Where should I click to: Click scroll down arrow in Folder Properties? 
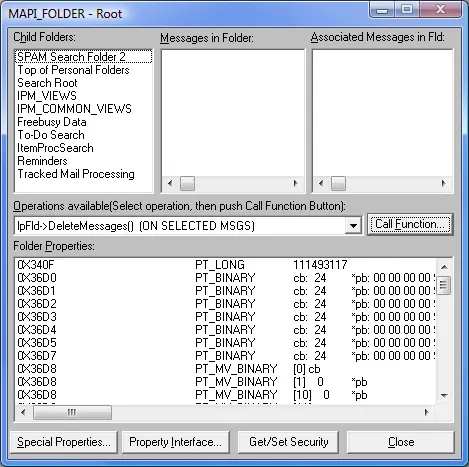click(444, 396)
